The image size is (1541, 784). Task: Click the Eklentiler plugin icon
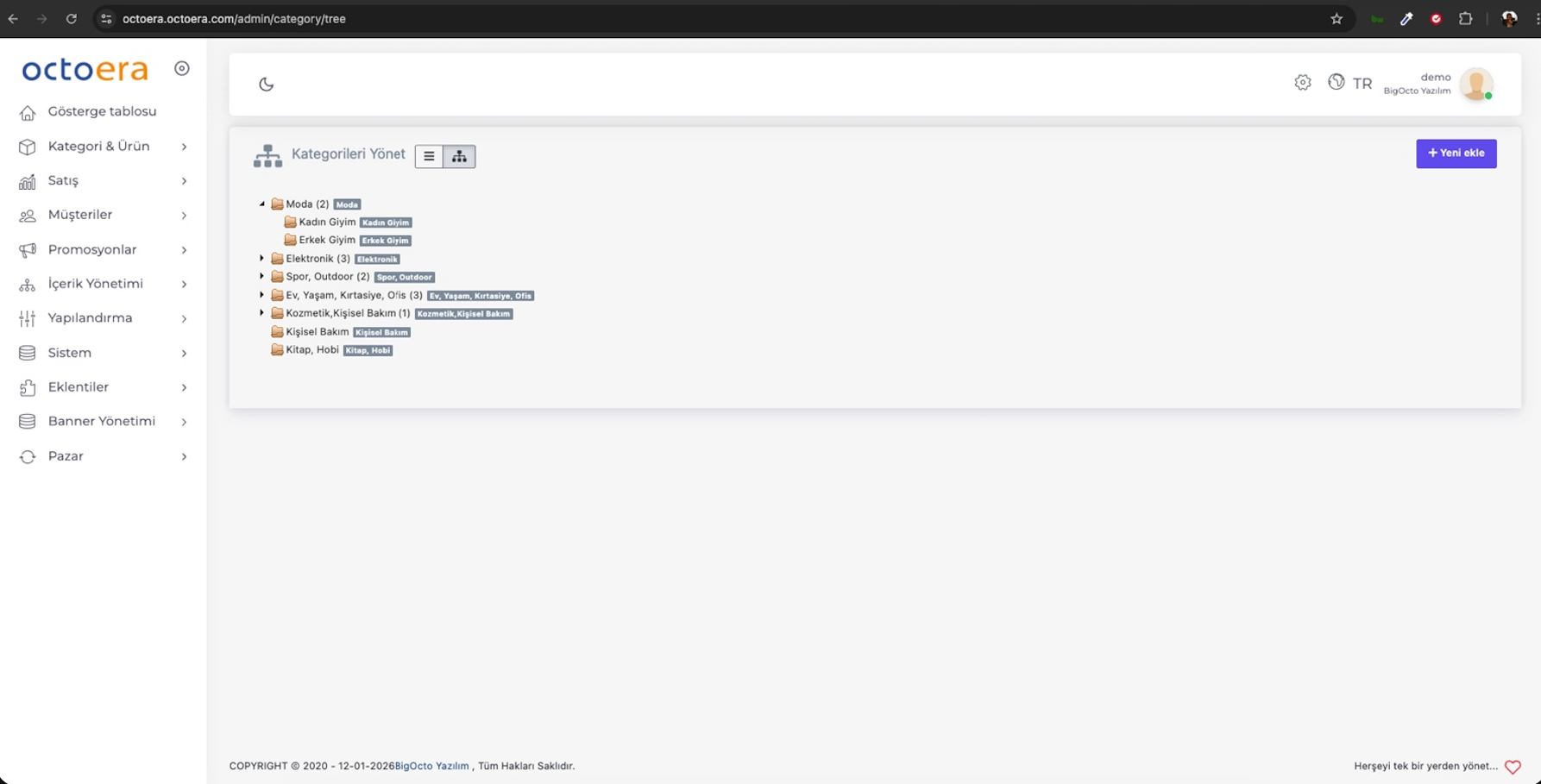(28, 387)
